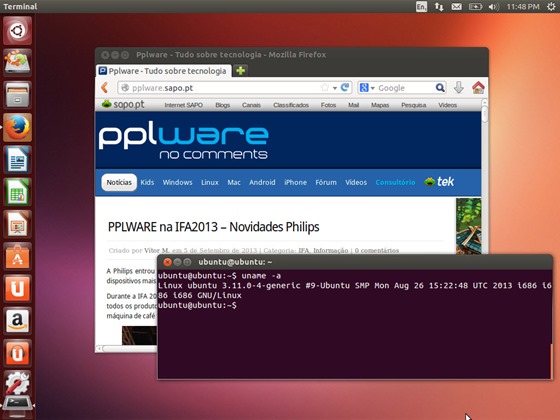Open Classificados in the SAPO bar

click(x=291, y=105)
